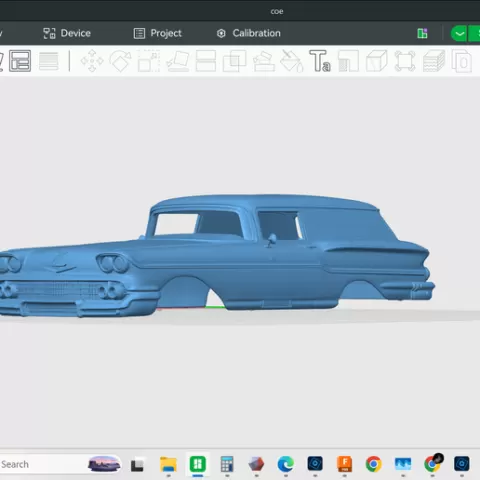
Task: Open the Calibration tab
Action: (249, 33)
